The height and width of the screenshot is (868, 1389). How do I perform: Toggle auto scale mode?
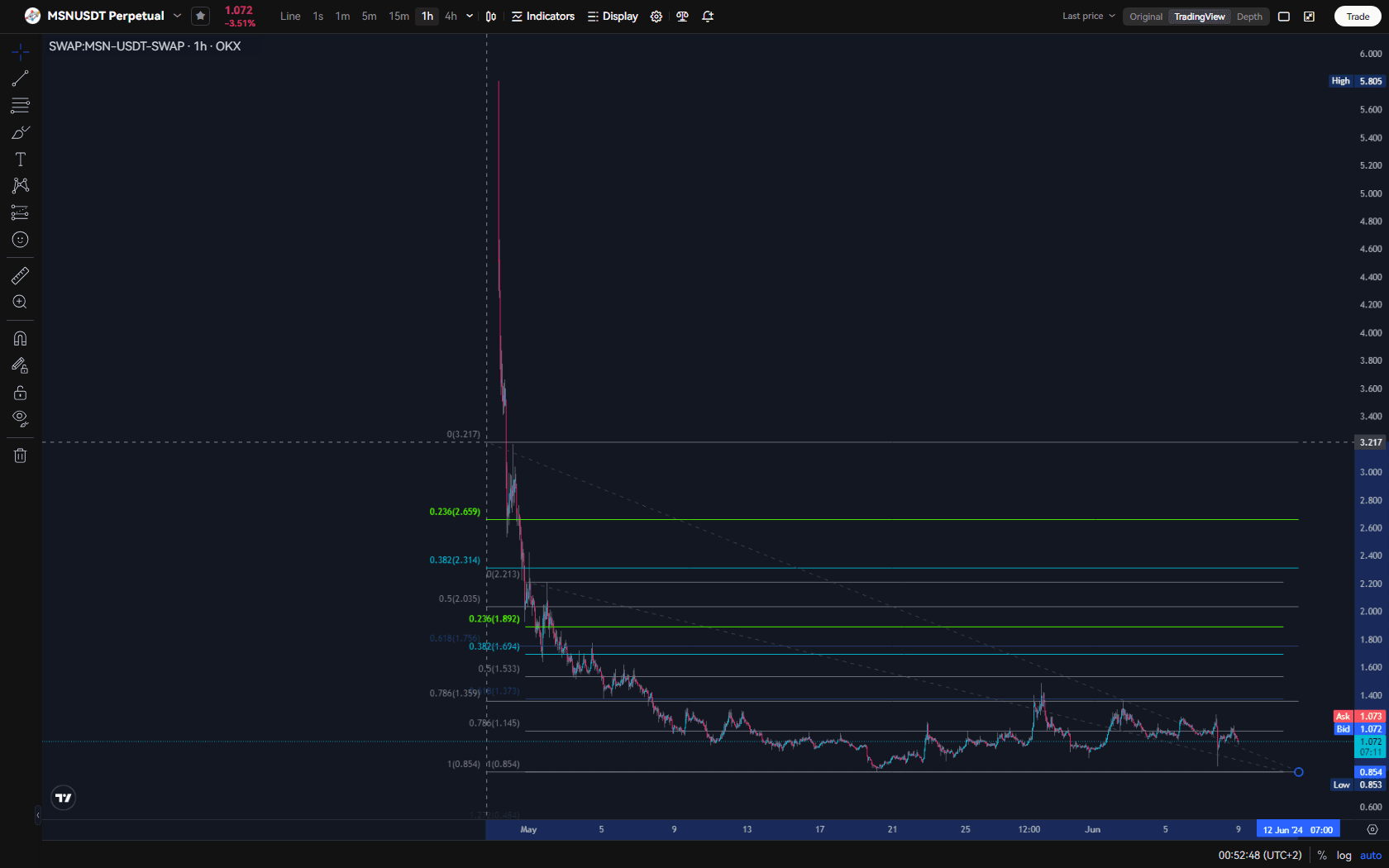click(x=1371, y=856)
